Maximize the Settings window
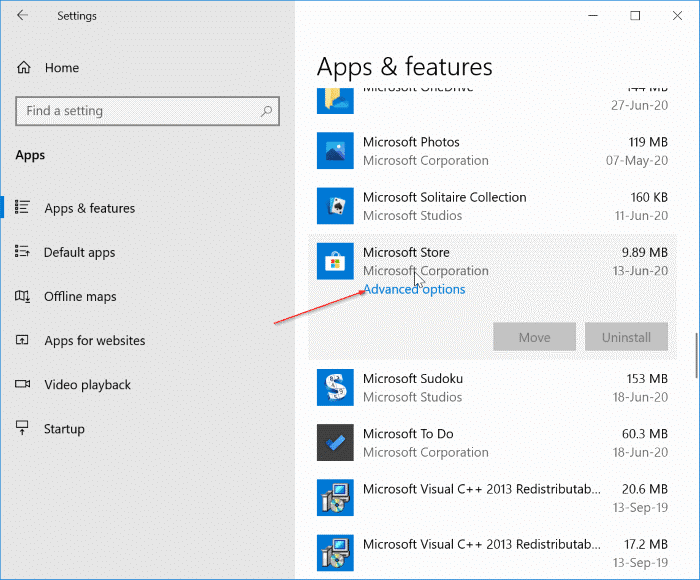This screenshot has width=700, height=580. pyautogui.click(x=635, y=16)
